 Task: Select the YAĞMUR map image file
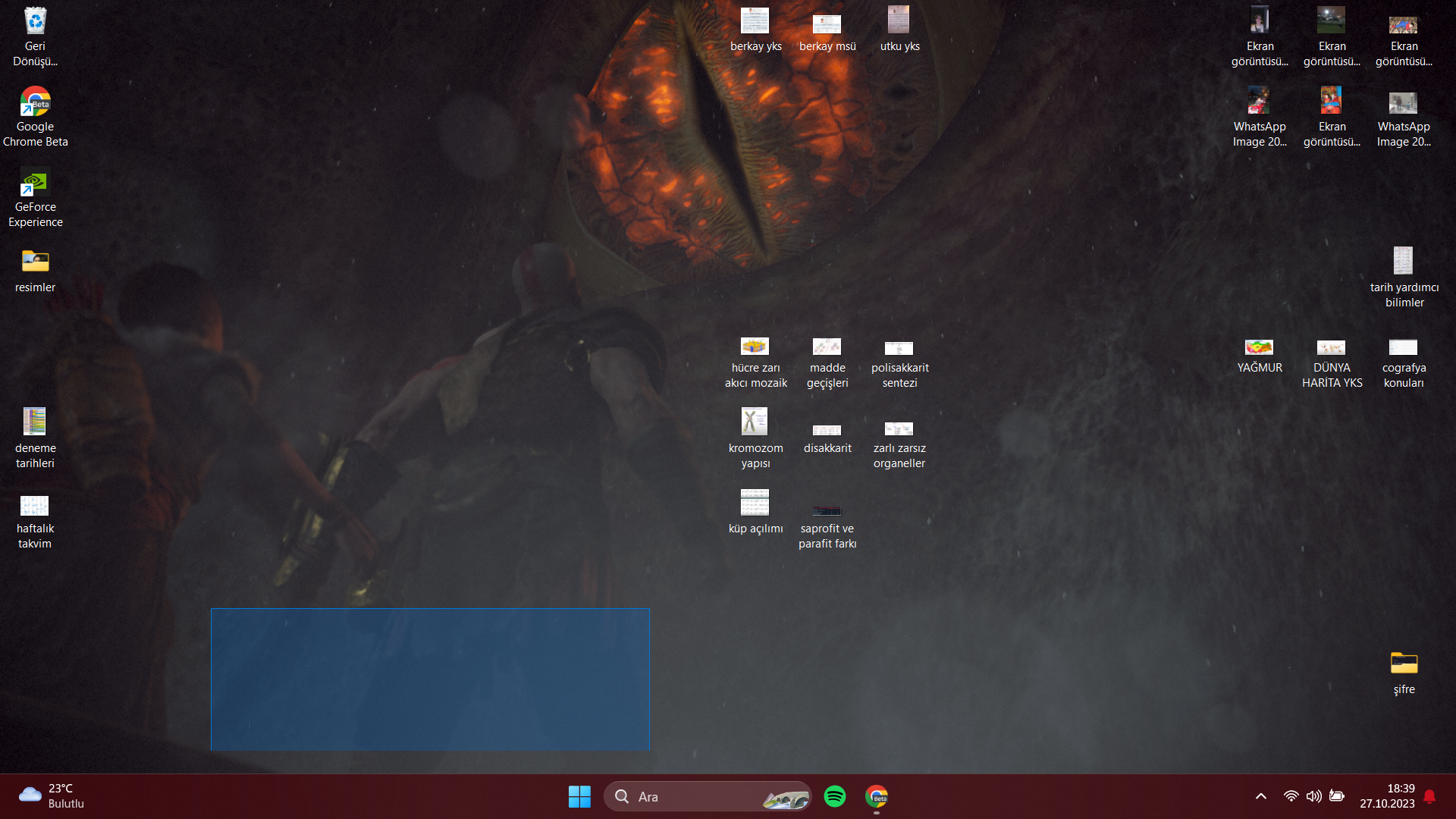click(x=1260, y=355)
